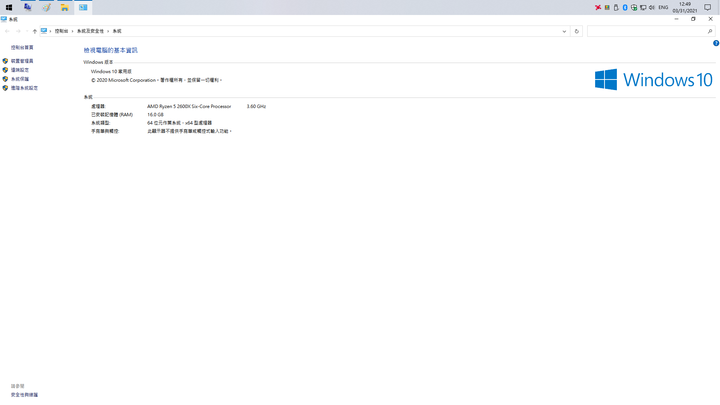Click the computer icon in address bar
Image resolution: width=720 pixels, height=405 pixels.
pos(44,31)
